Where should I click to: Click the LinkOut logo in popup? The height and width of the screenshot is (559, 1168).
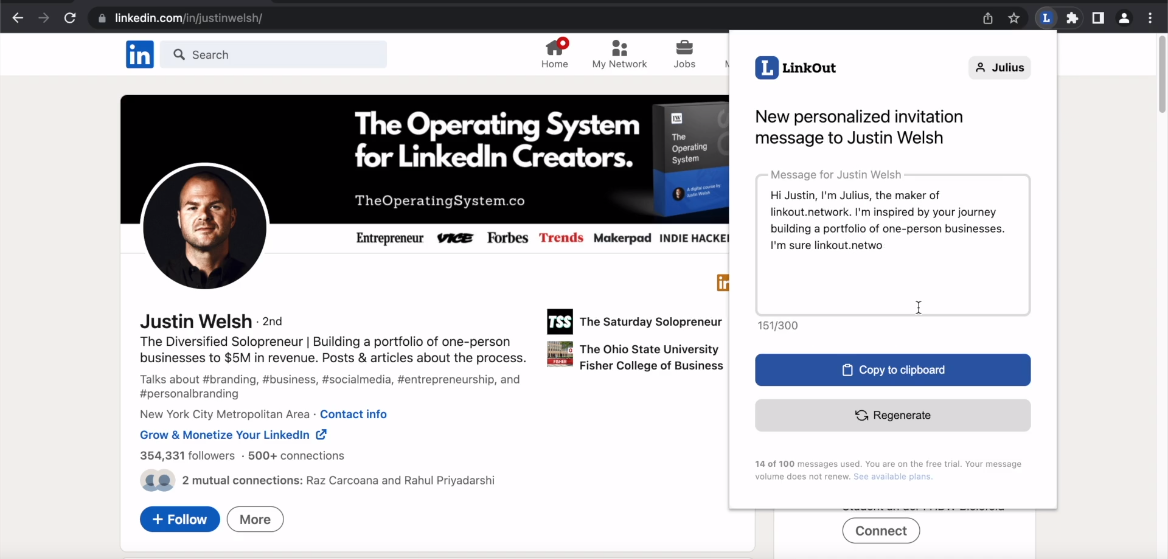point(796,68)
